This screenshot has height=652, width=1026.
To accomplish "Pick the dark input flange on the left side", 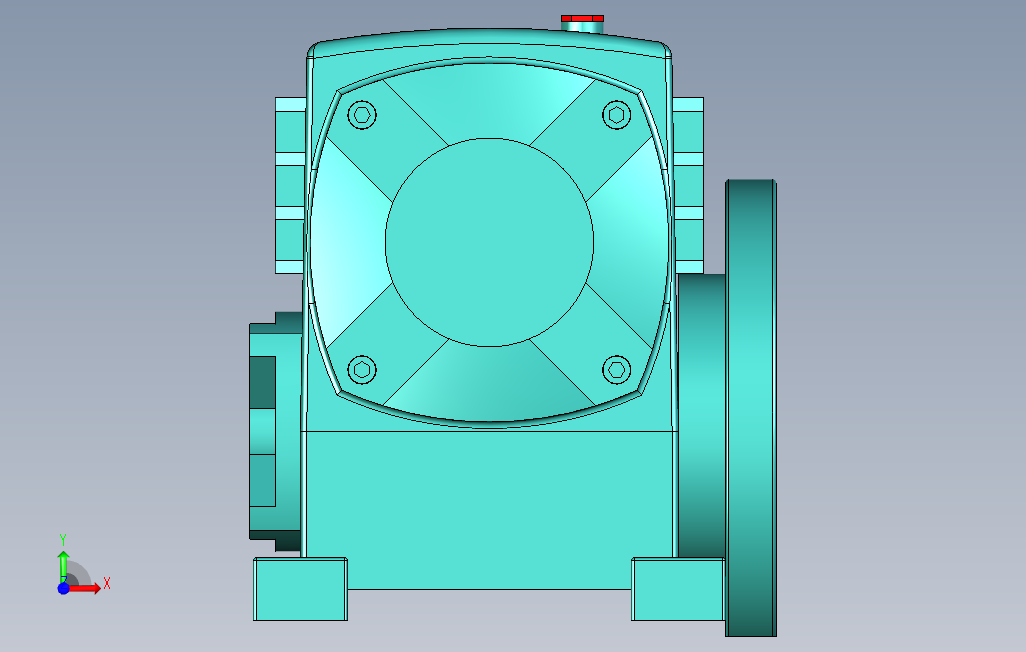I will 275,431.
